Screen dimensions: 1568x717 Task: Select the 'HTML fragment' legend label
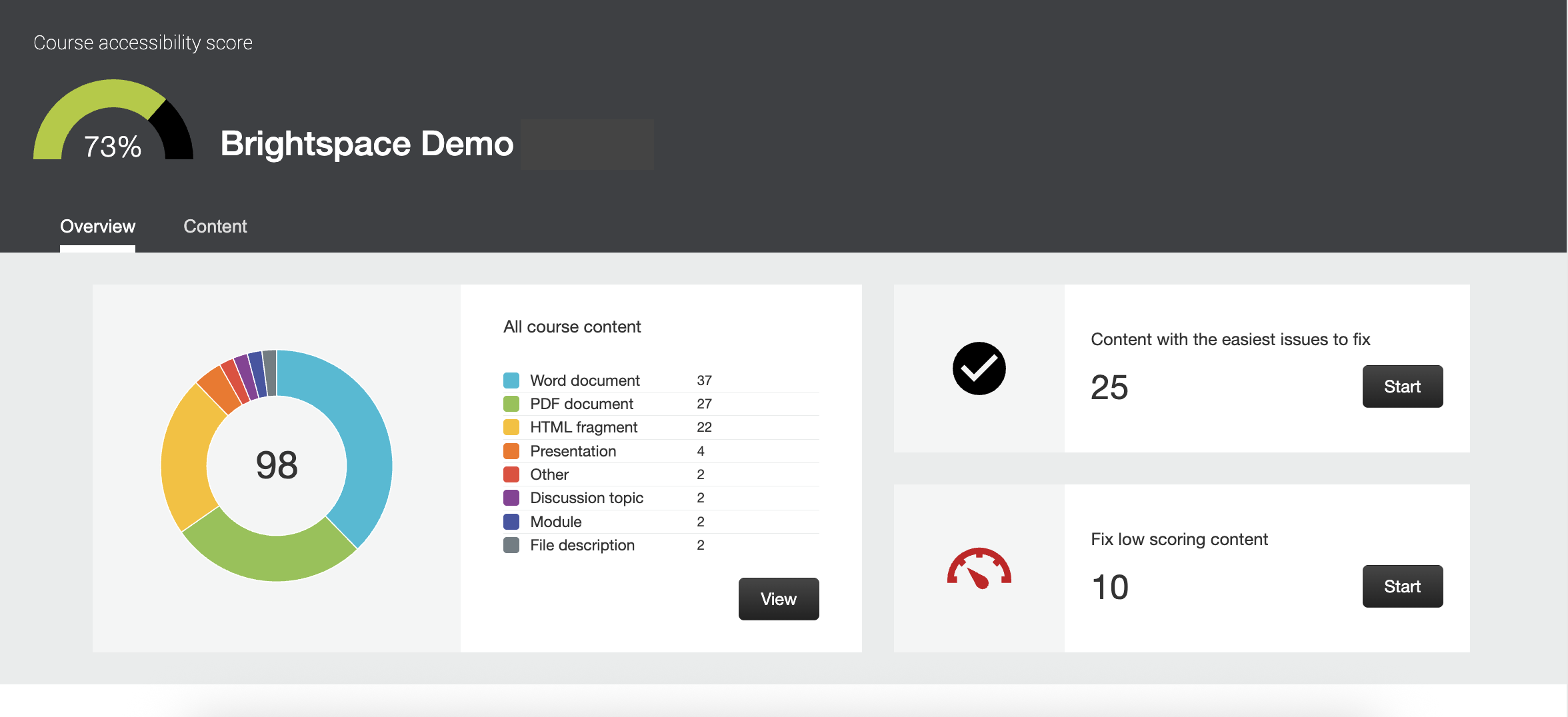tap(583, 427)
